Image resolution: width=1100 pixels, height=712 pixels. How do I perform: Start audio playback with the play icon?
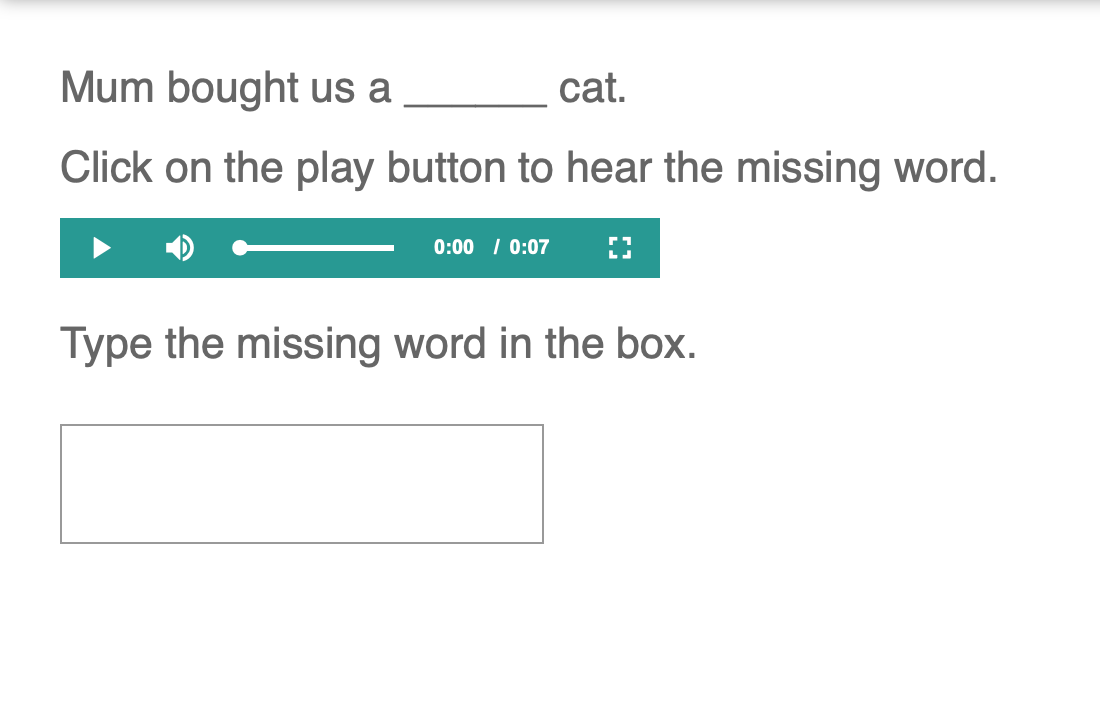pos(100,248)
